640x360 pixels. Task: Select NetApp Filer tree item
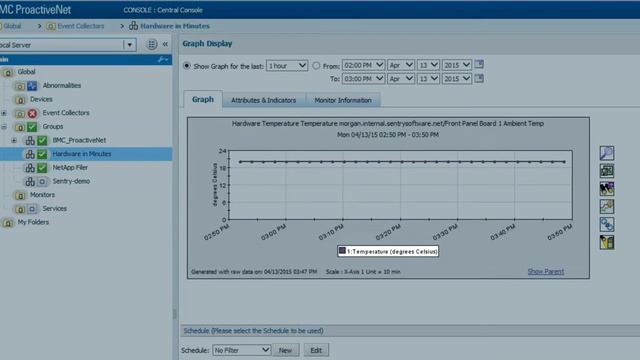pos(70,167)
